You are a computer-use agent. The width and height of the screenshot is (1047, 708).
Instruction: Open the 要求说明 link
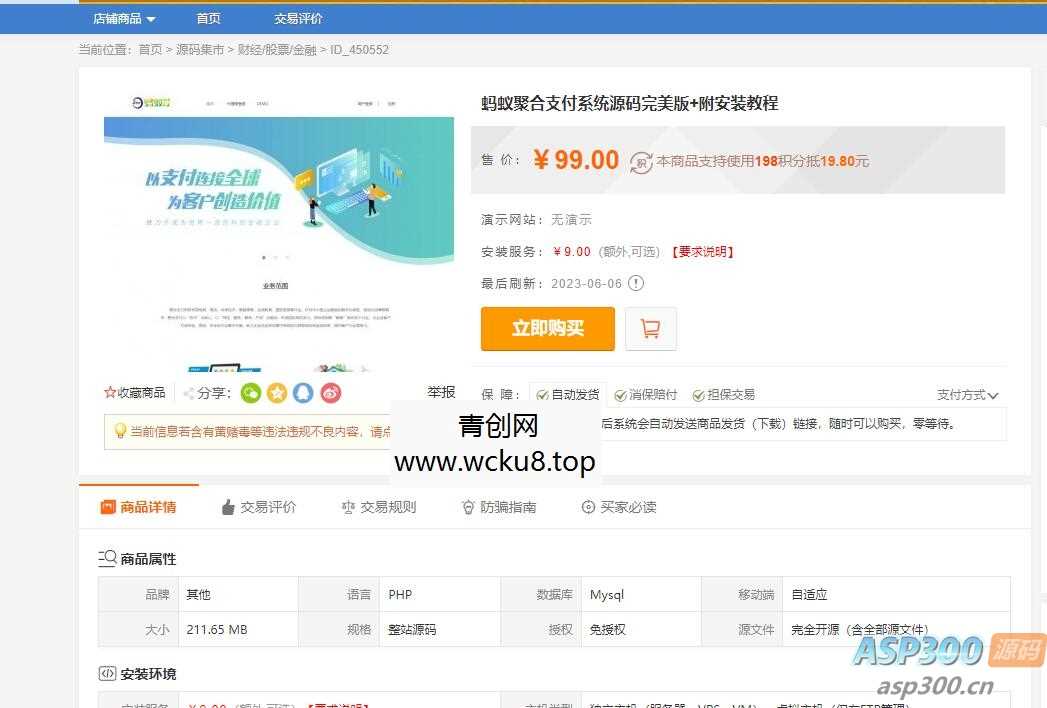tap(703, 252)
